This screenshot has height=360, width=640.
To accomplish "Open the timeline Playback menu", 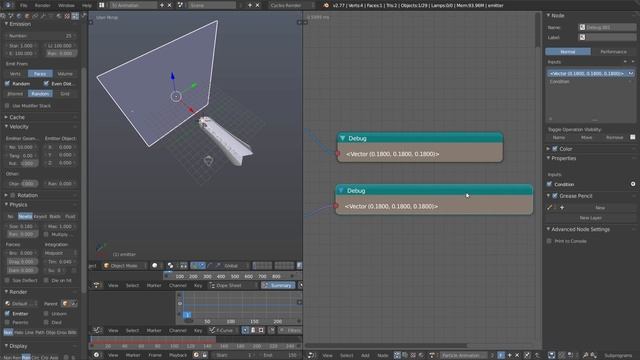I will click(x=178, y=355).
